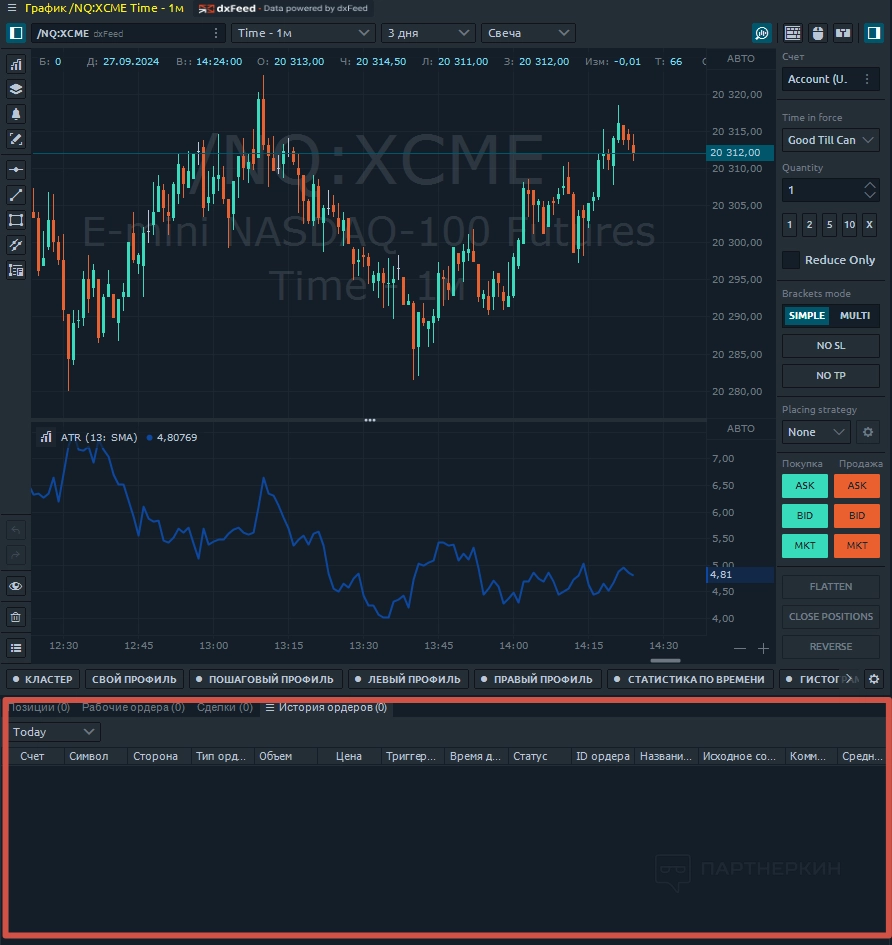892x945 pixels.
Task: Select the trend line drawing tool
Action: 16,195
